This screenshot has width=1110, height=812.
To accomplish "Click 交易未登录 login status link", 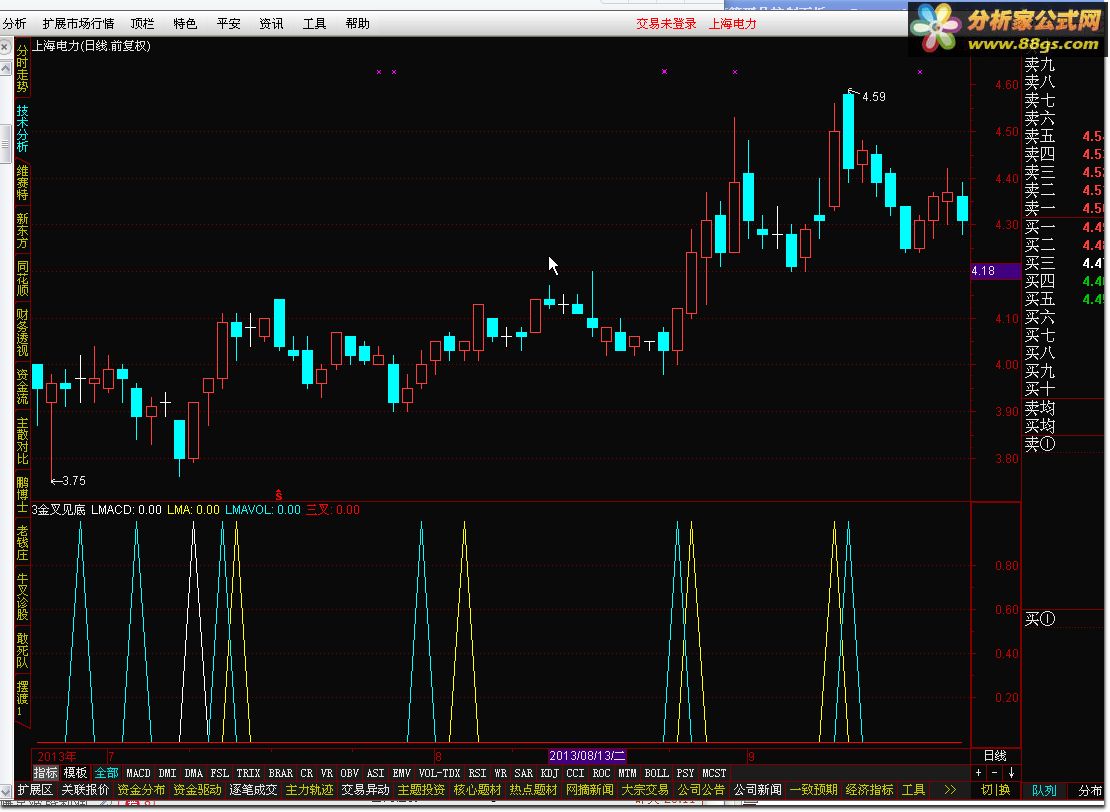I will [666, 23].
